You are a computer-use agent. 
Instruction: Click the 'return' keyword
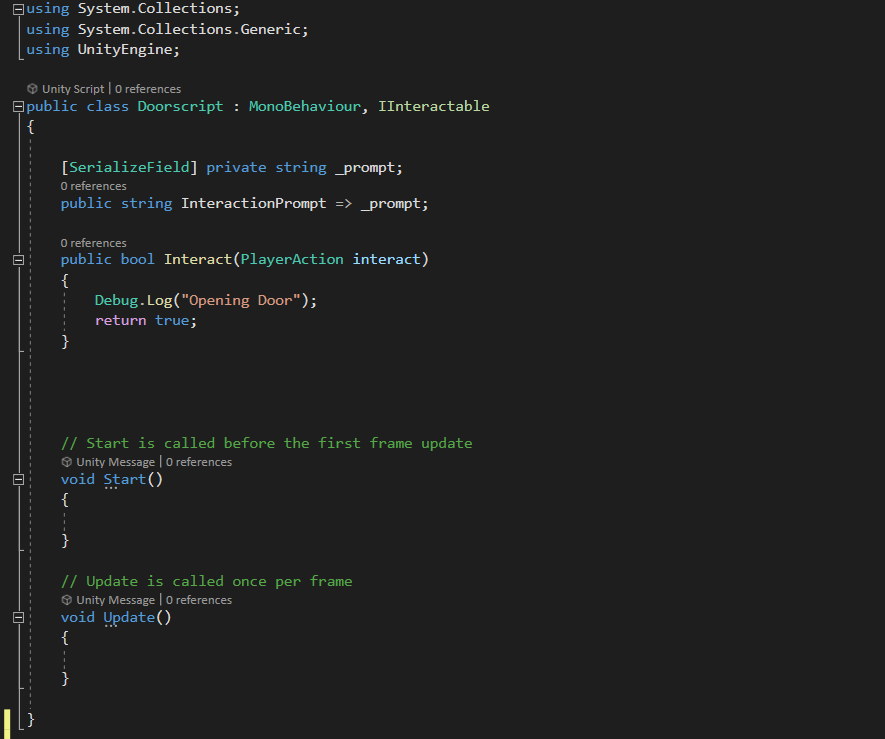click(121, 321)
